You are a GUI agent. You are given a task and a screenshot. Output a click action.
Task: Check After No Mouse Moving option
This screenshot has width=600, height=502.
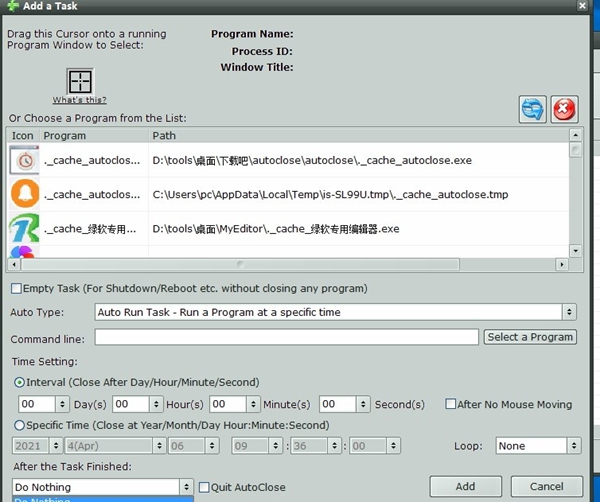pyautogui.click(x=451, y=404)
